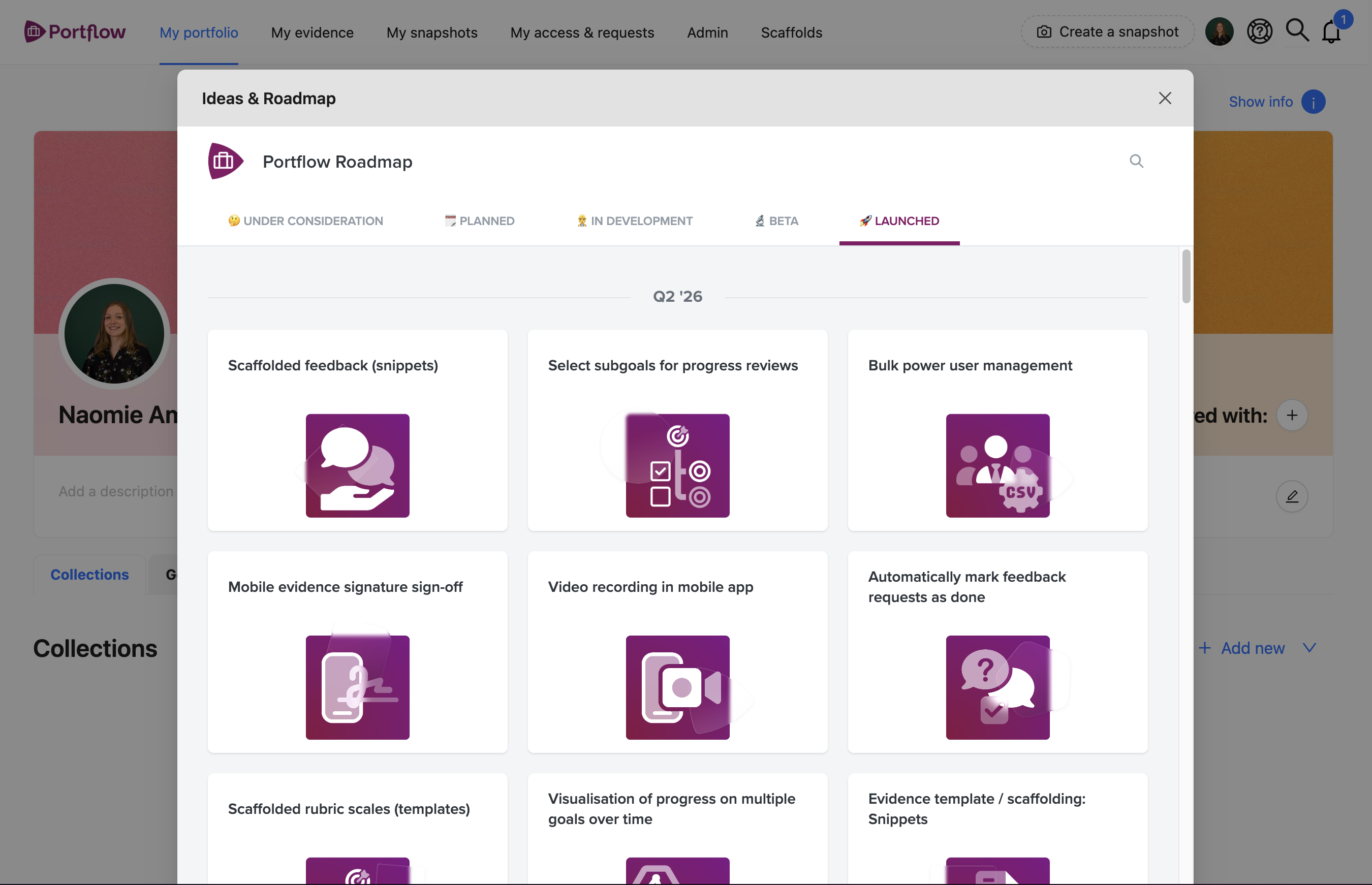Click the notification count badge
The image size is (1372, 885).
1343,19
